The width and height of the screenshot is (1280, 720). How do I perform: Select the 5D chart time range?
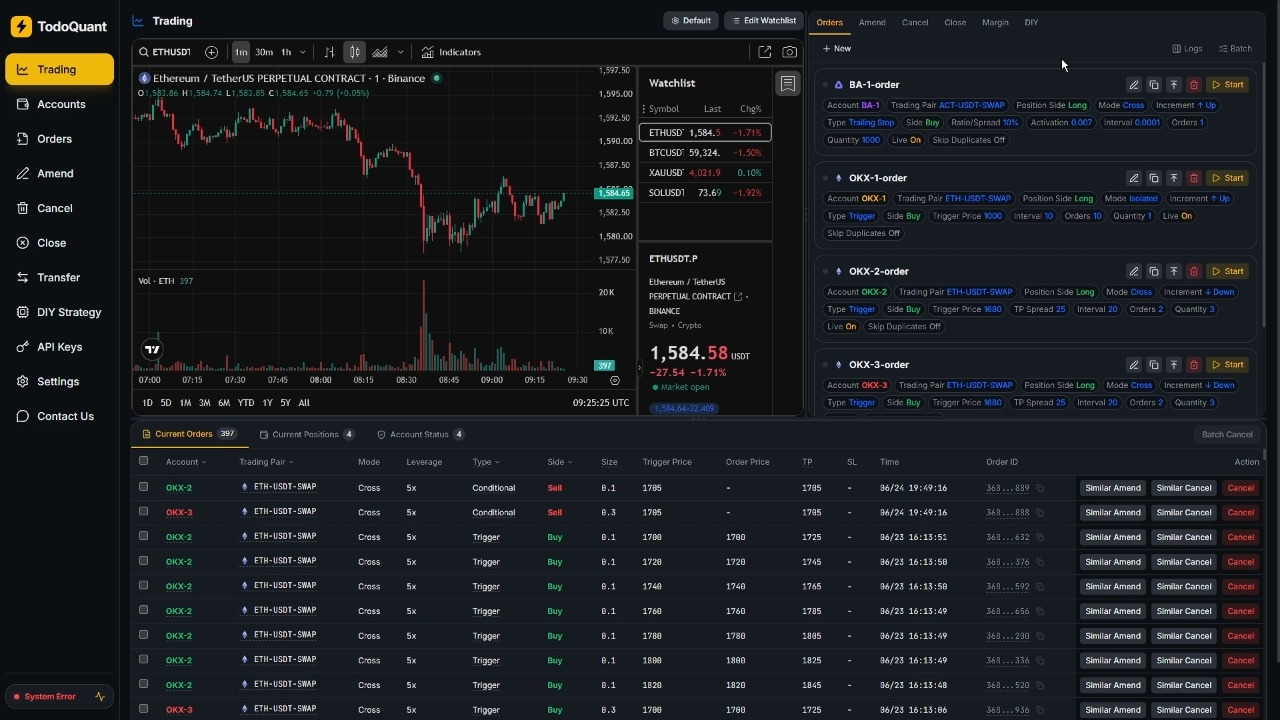(166, 403)
